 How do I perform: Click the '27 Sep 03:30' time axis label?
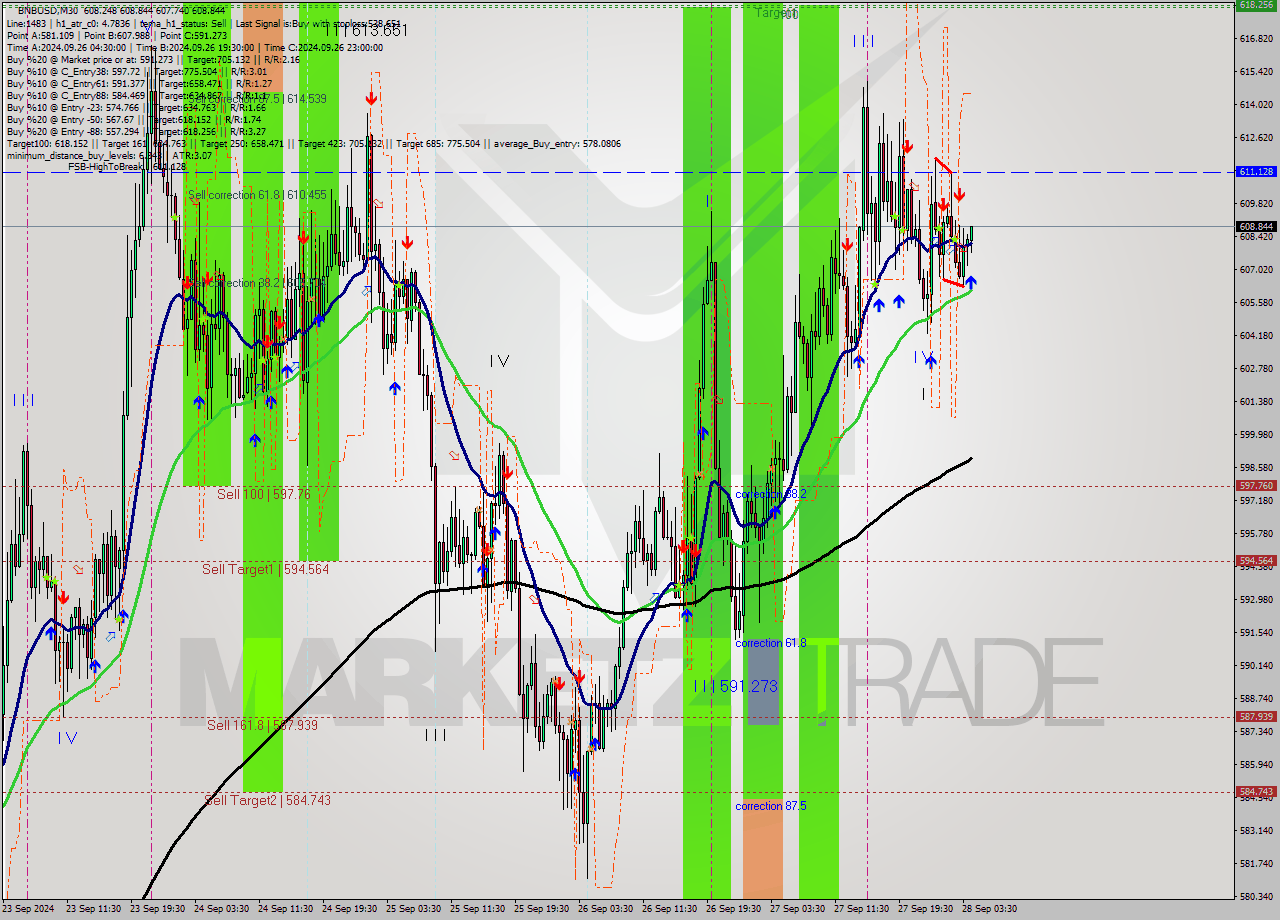[797, 909]
